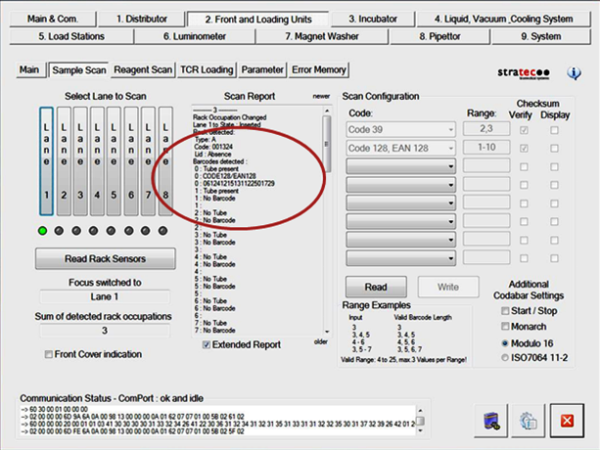
Task: Click the blue info icon beside Stratec logo
Action: tap(574, 73)
